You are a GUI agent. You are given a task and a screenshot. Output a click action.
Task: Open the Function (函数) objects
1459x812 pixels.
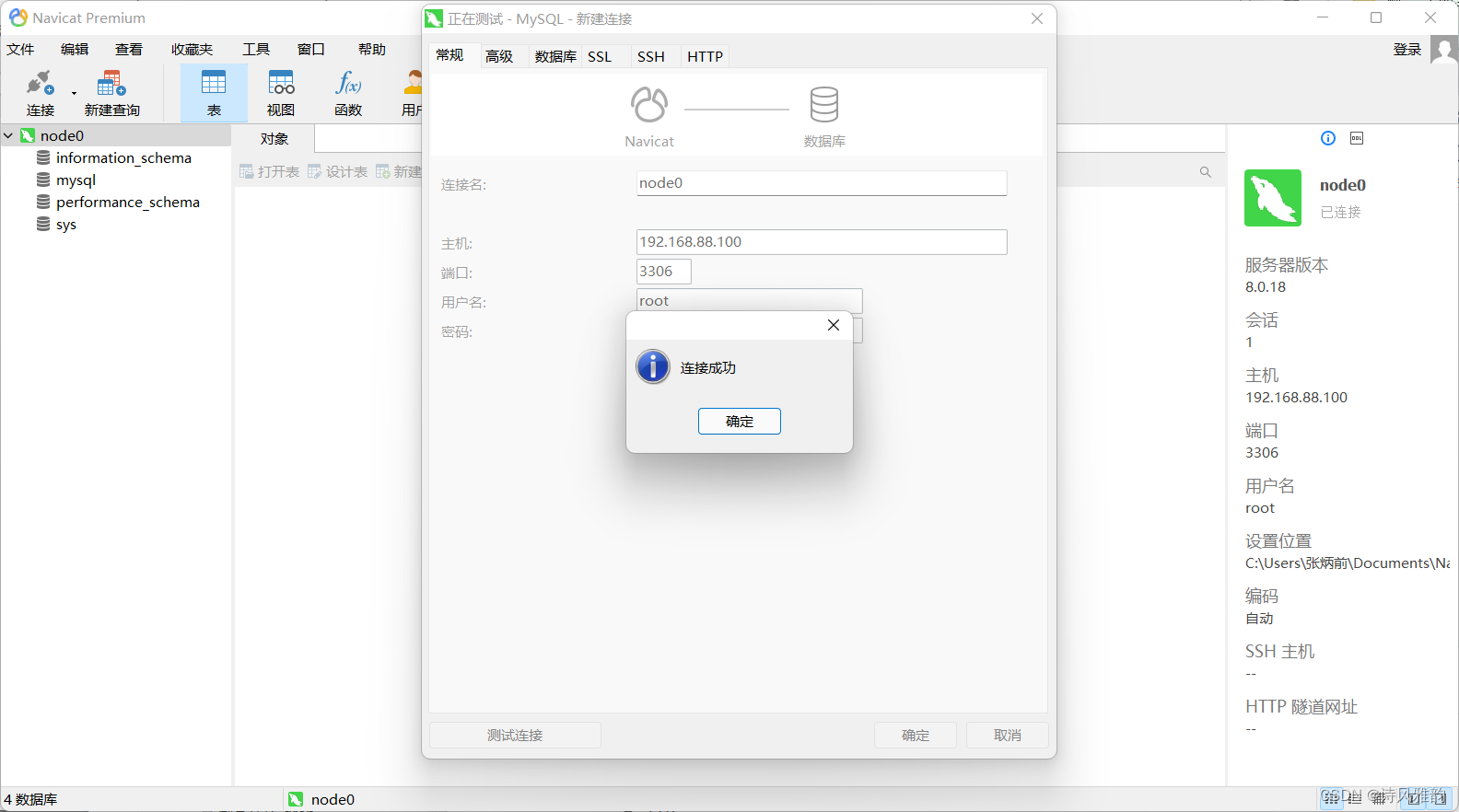[x=348, y=94]
